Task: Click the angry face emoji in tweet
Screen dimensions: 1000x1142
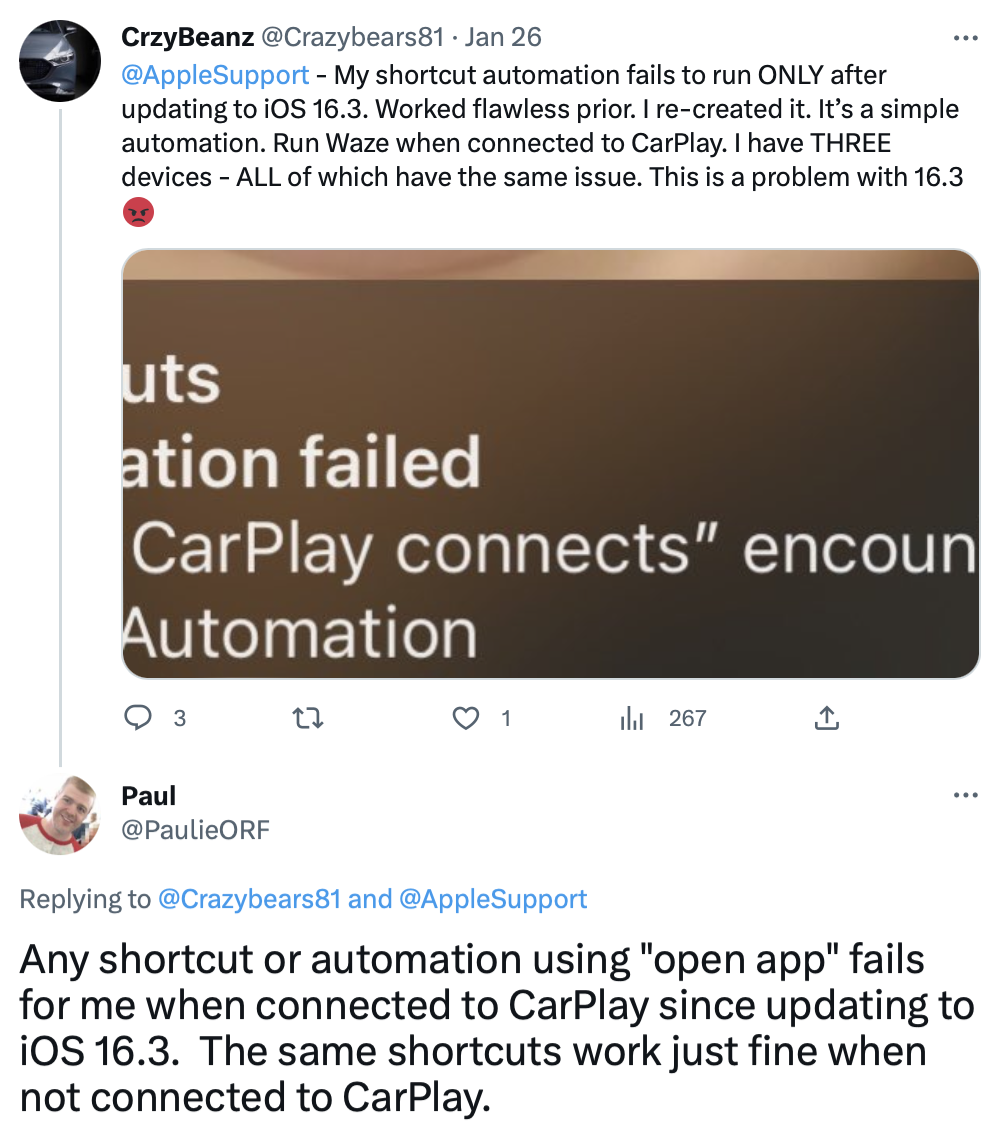Action: [138, 212]
